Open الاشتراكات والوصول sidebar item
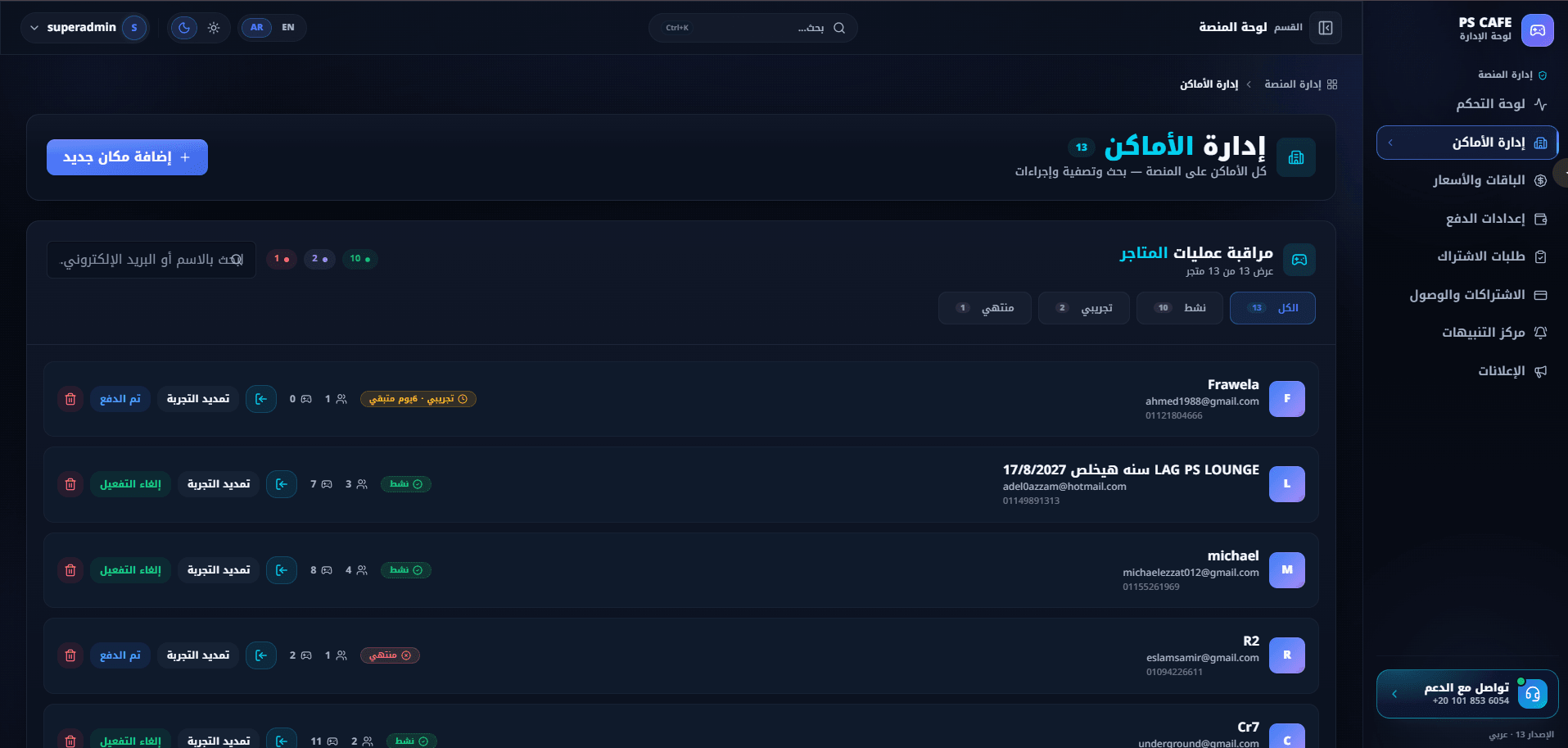1568x748 pixels. click(1467, 295)
